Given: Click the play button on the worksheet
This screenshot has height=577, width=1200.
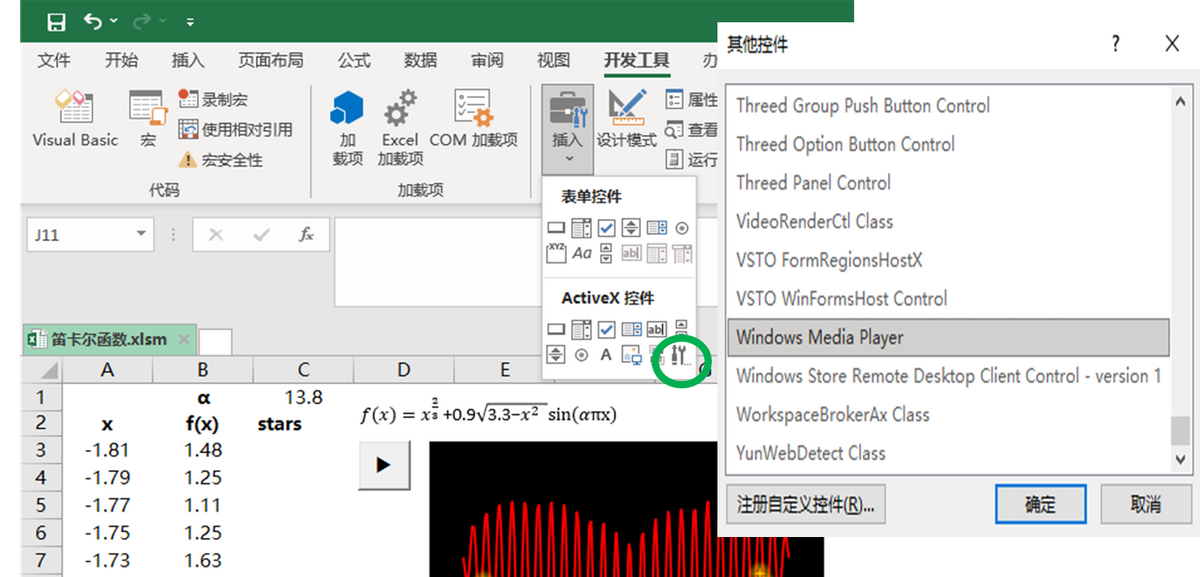Looking at the screenshot, I should [384, 465].
